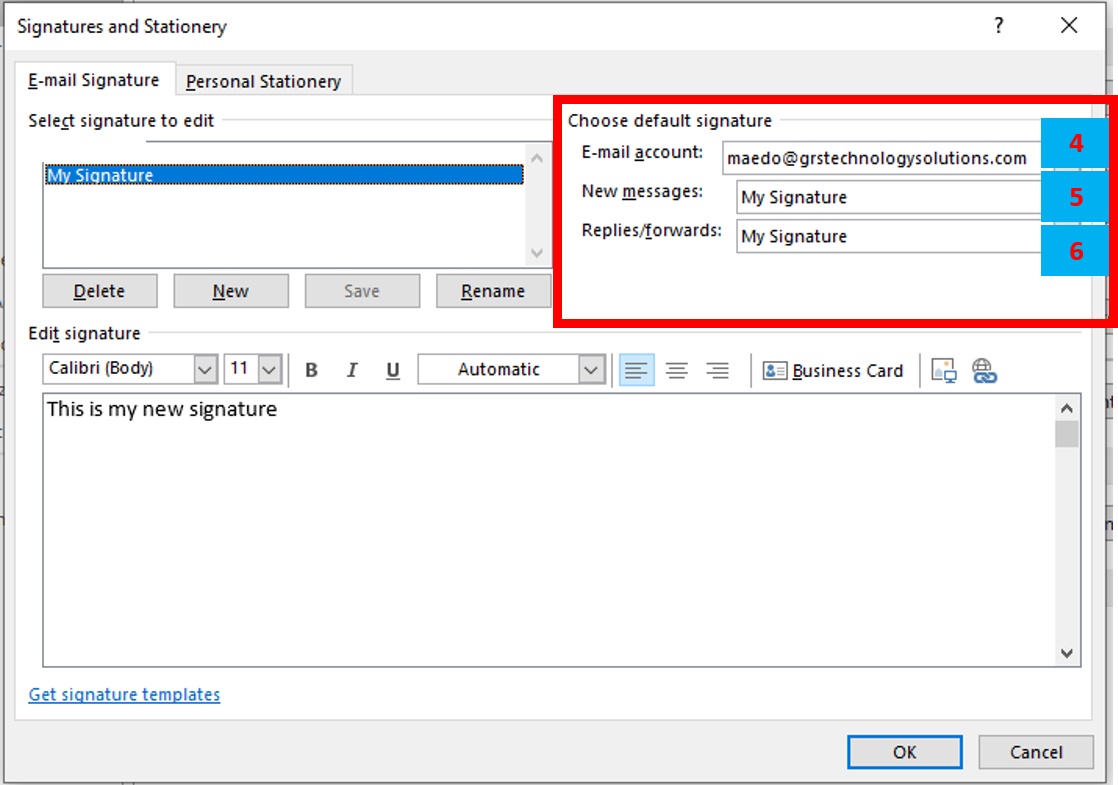Open the Get signature templates link

click(124, 694)
